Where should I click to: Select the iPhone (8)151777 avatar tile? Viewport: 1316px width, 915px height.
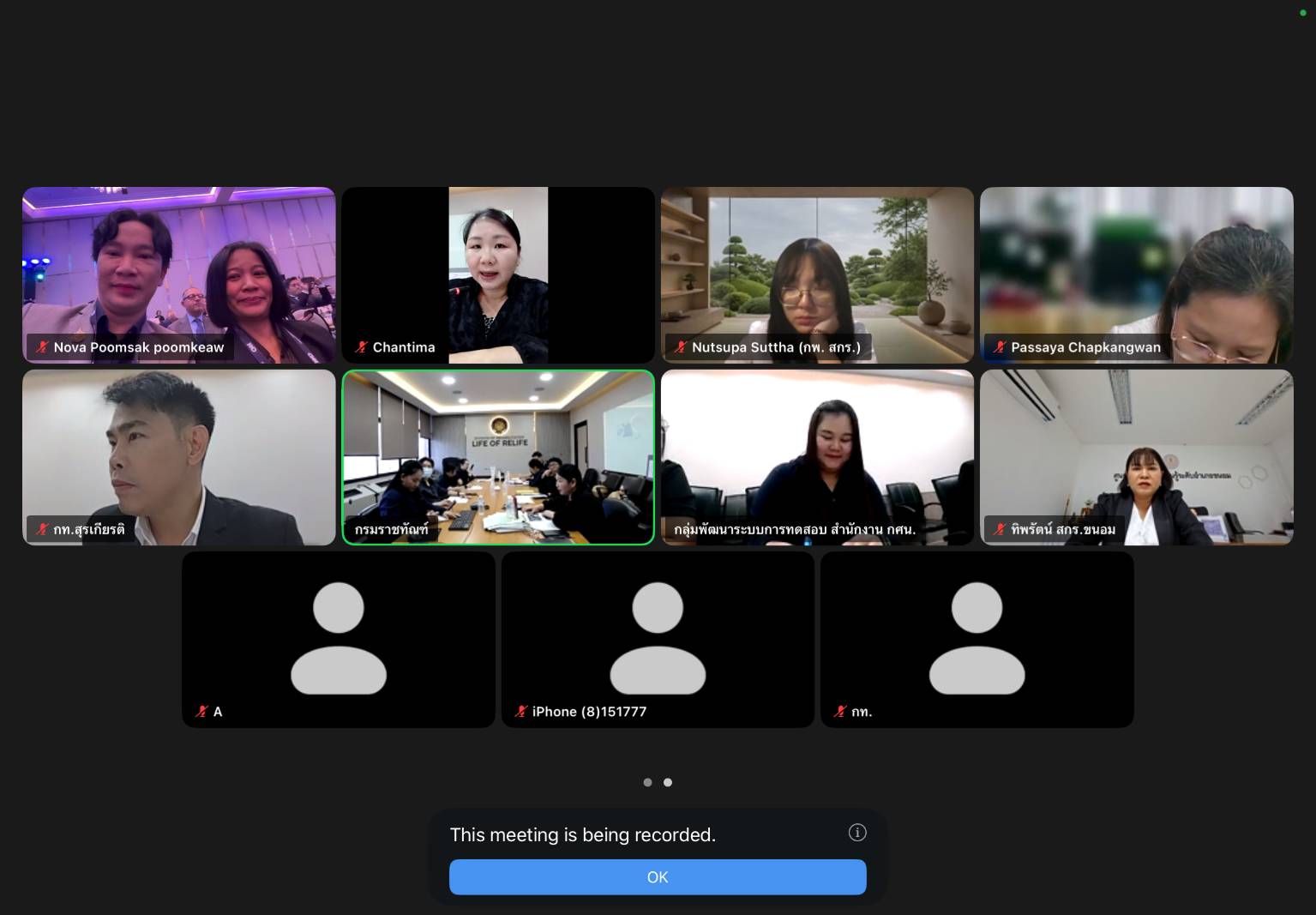(658, 640)
